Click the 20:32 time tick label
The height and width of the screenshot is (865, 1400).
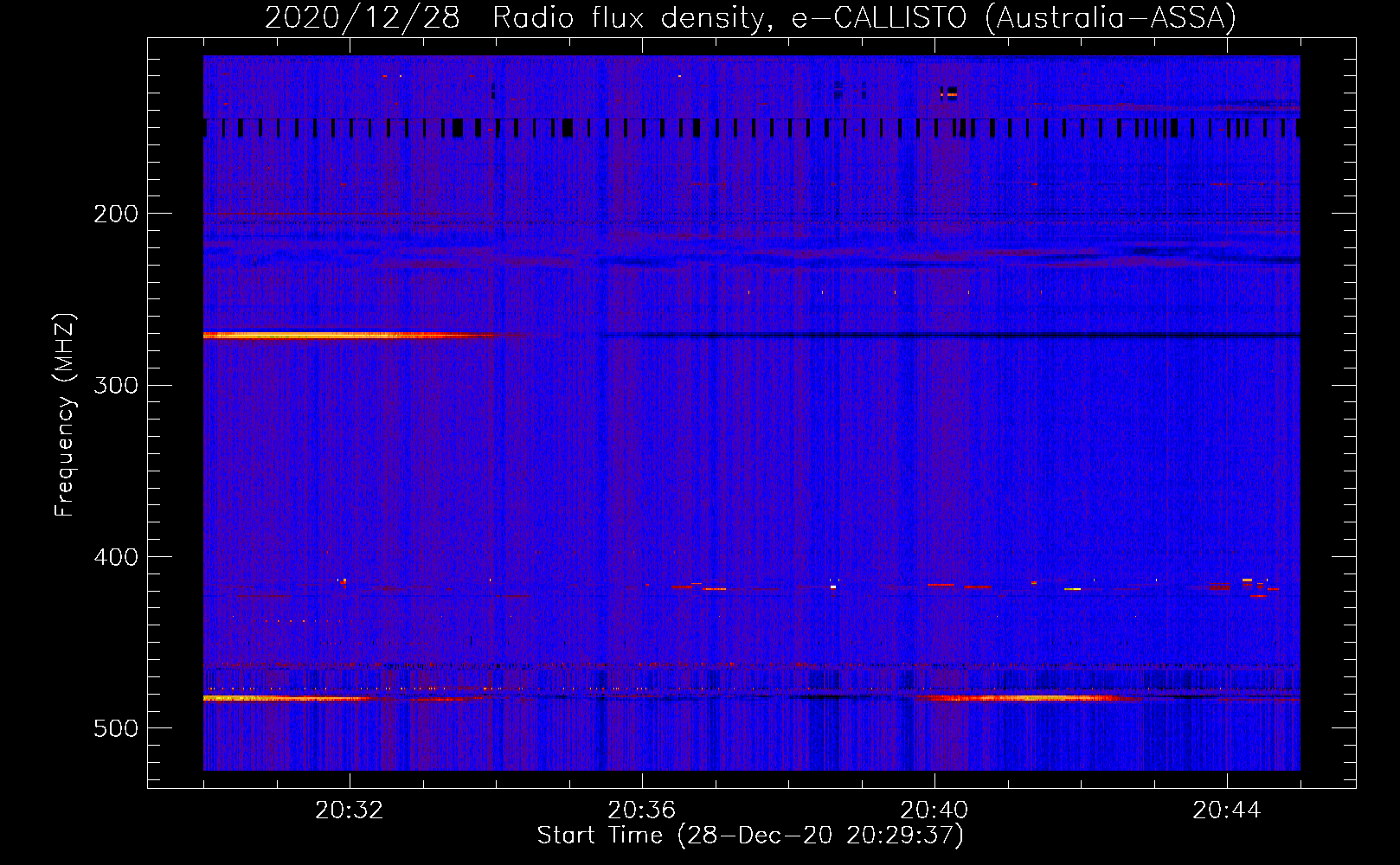(x=350, y=811)
